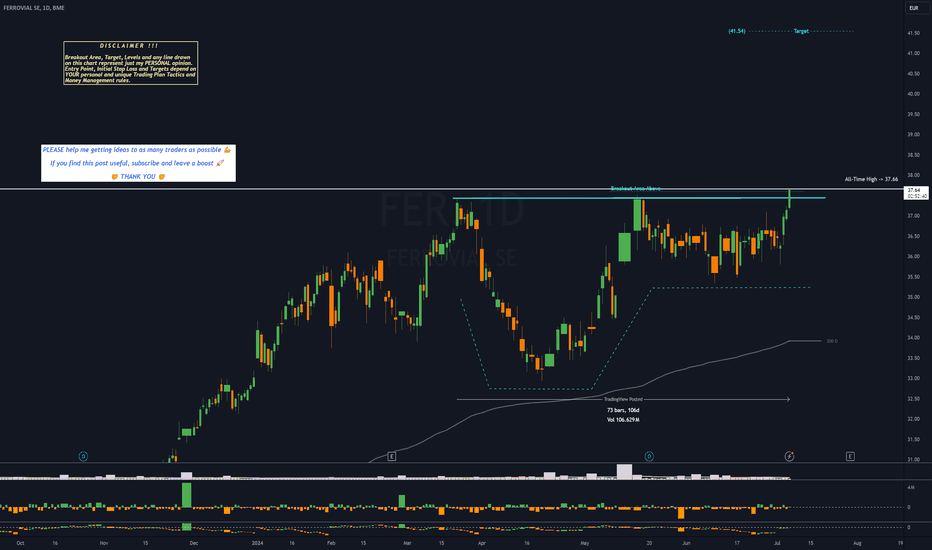Open the earnings marker dated late February
The image size is (932, 550).
tap(391, 456)
